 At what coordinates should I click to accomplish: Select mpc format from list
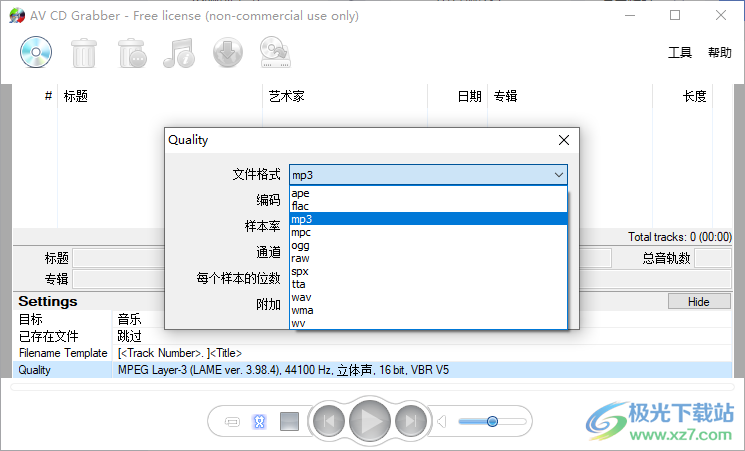coord(428,232)
